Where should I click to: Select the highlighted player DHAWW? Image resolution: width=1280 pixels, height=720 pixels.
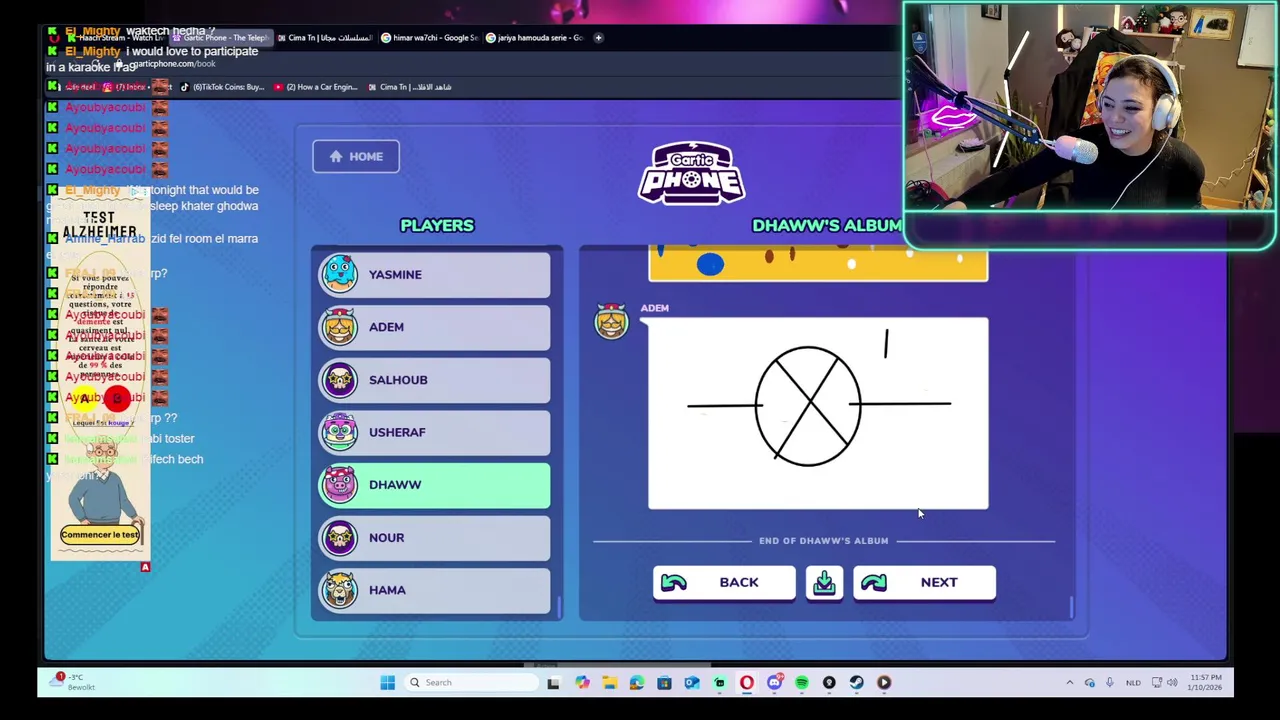click(434, 485)
